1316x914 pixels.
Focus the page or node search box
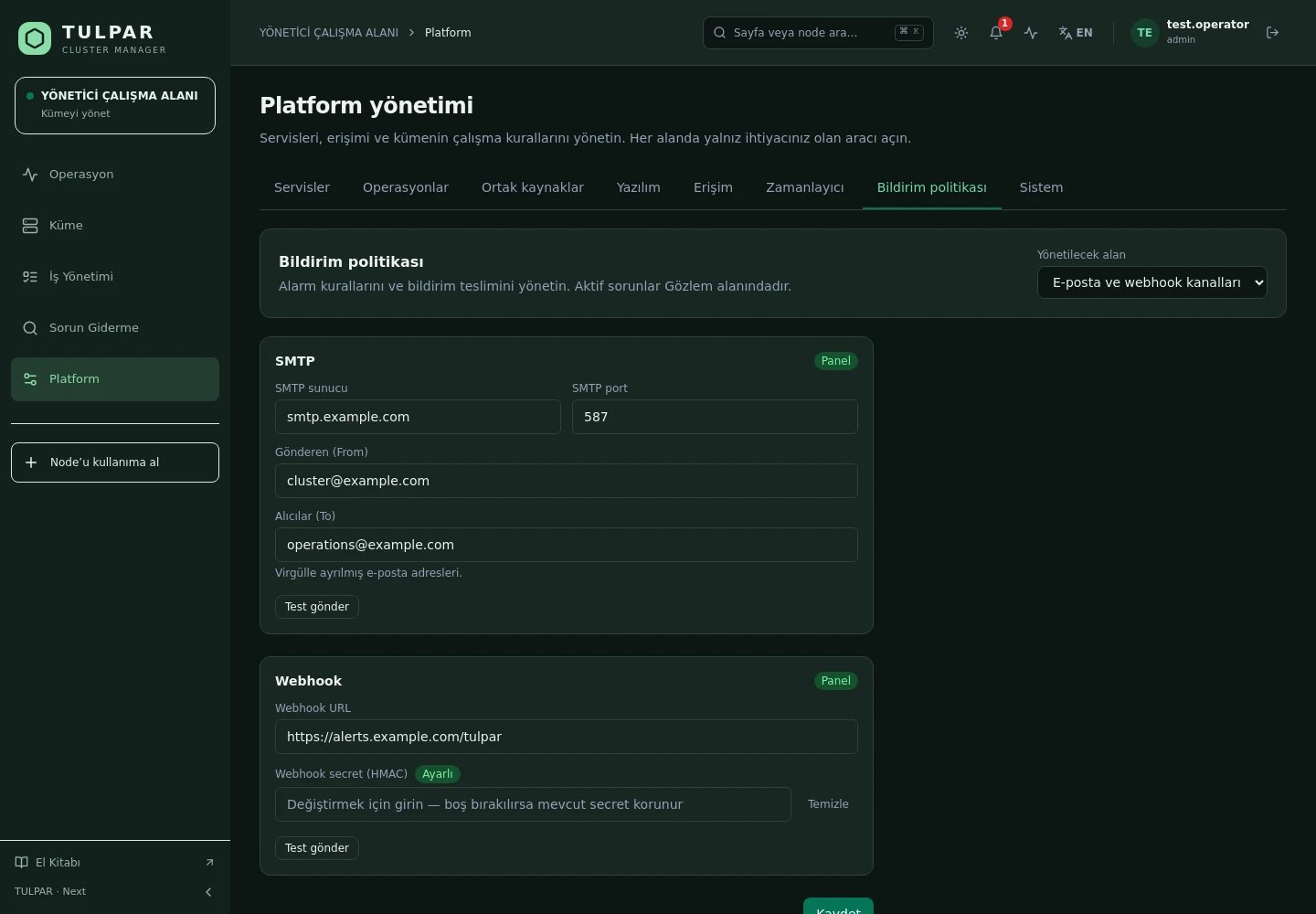pos(818,33)
